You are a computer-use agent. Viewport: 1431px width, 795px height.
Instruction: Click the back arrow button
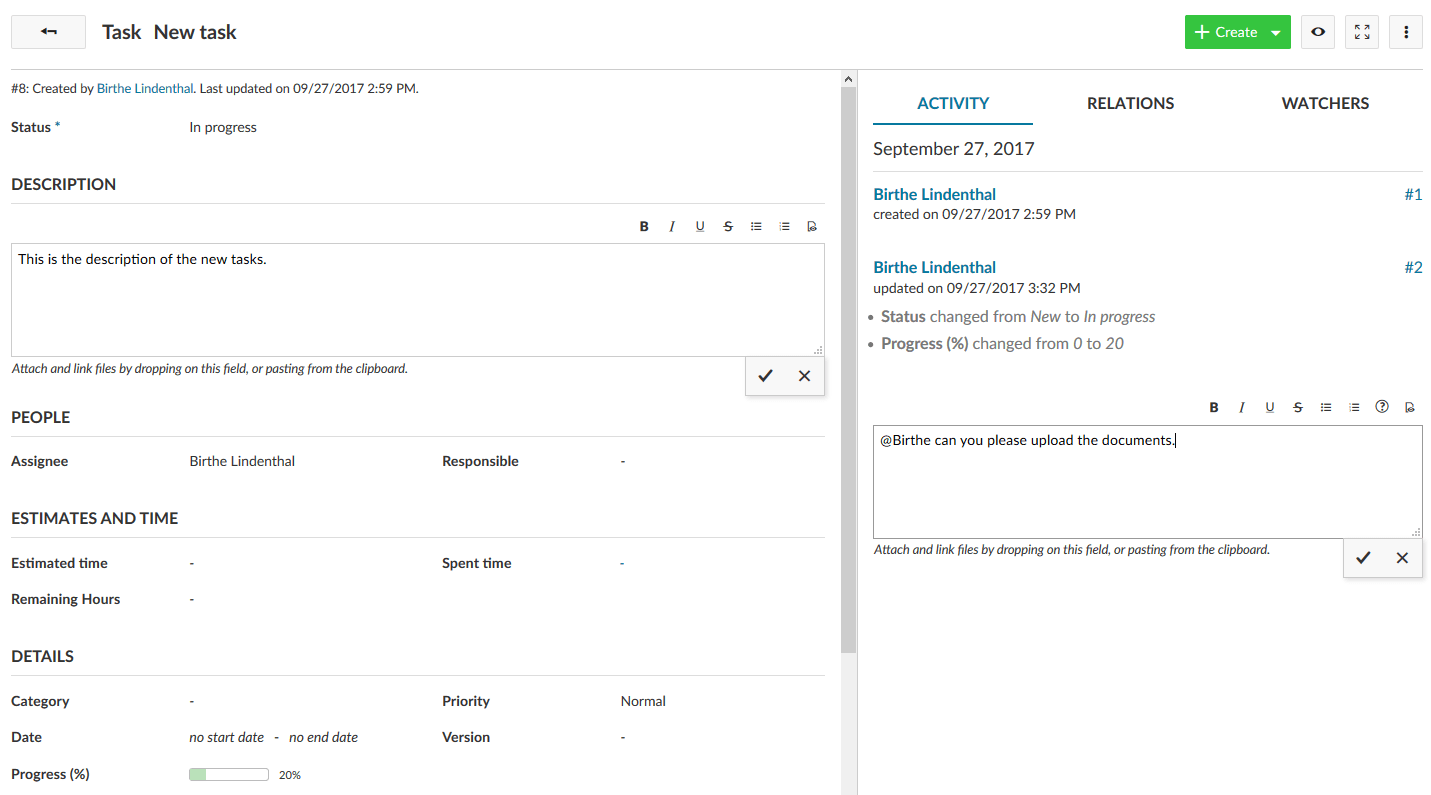48,32
